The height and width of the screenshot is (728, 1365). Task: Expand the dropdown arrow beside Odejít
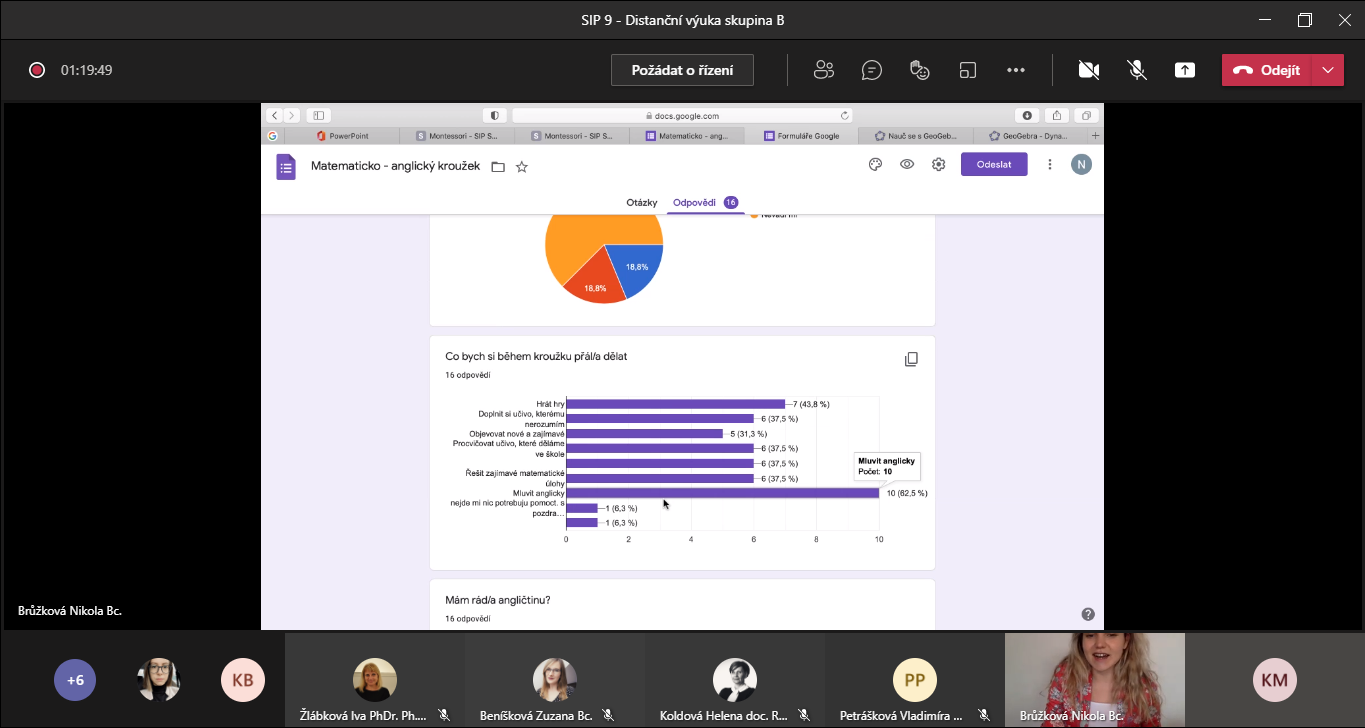click(x=1327, y=70)
